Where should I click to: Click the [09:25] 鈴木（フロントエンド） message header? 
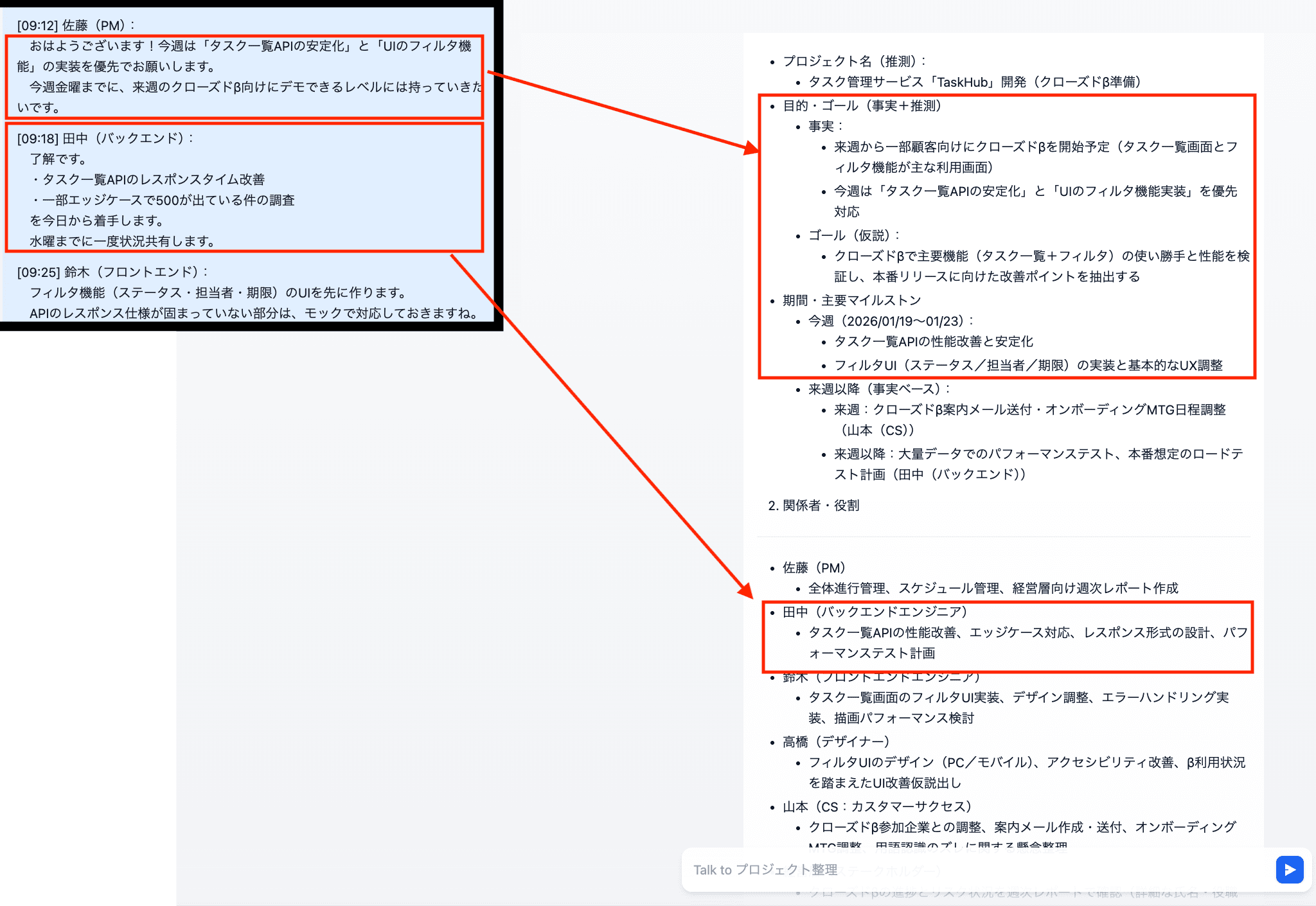tap(112, 272)
